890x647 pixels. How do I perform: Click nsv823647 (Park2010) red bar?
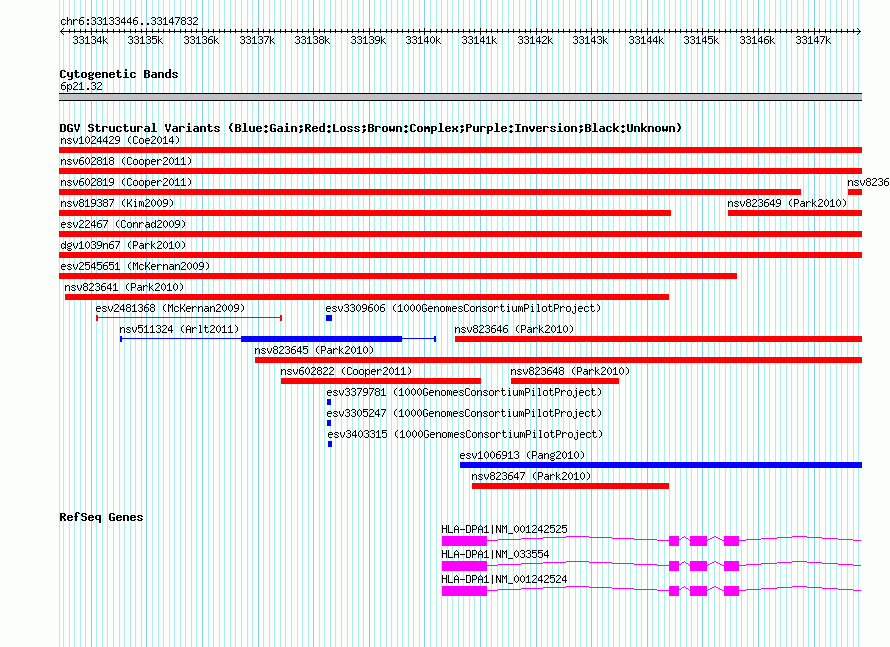(x=570, y=486)
